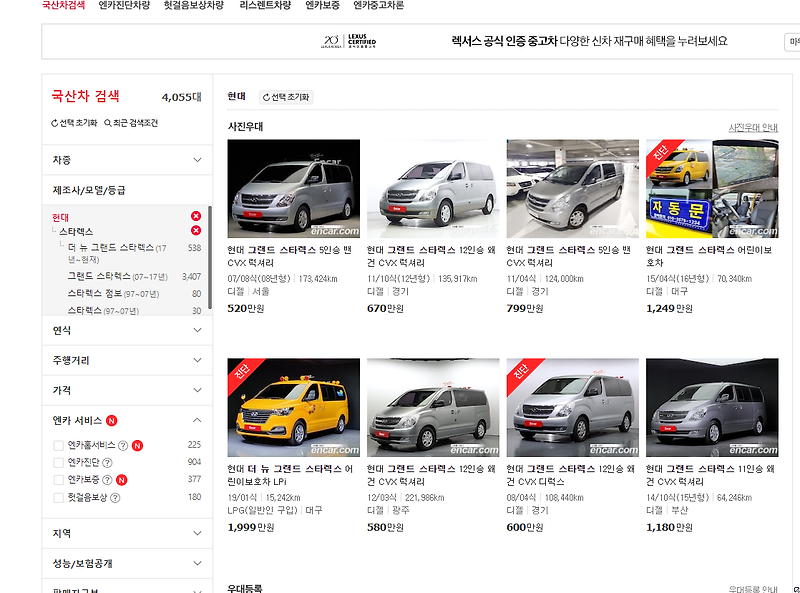Select 스타렉스 점보 (97~07년) model
The height and width of the screenshot is (593, 800).
113,293
